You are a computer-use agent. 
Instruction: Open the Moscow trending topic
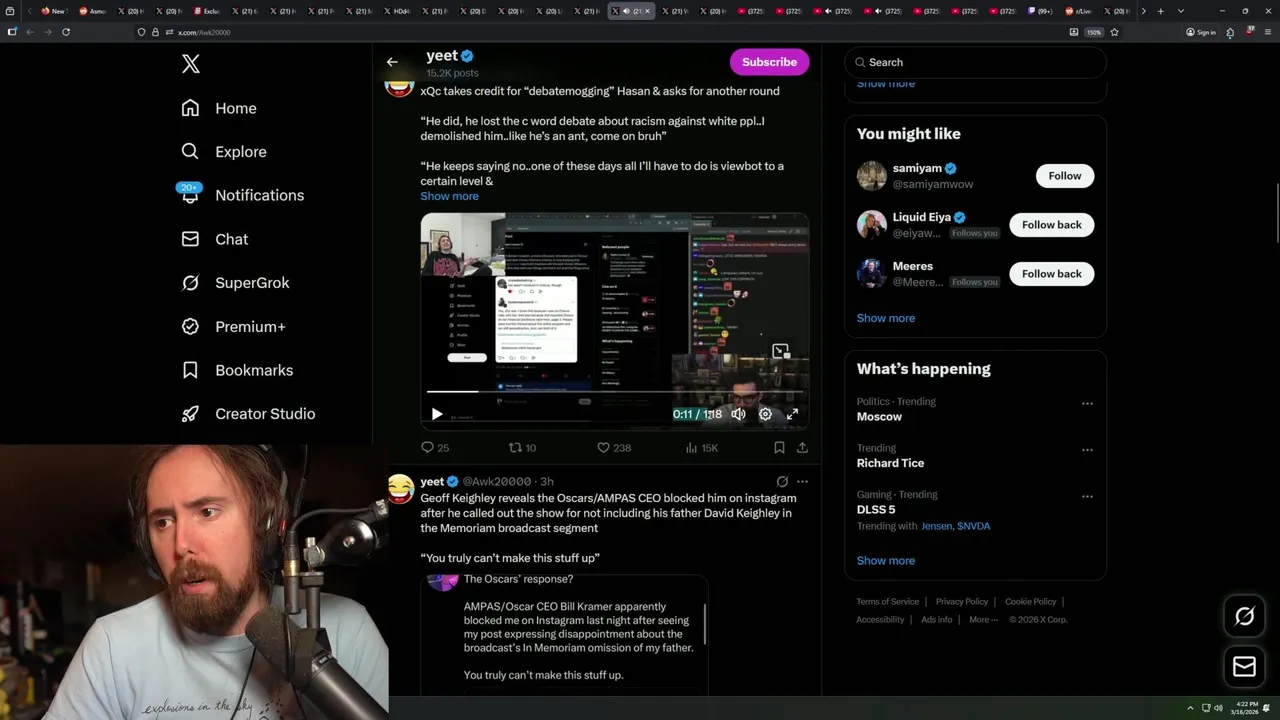tap(879, 416)
